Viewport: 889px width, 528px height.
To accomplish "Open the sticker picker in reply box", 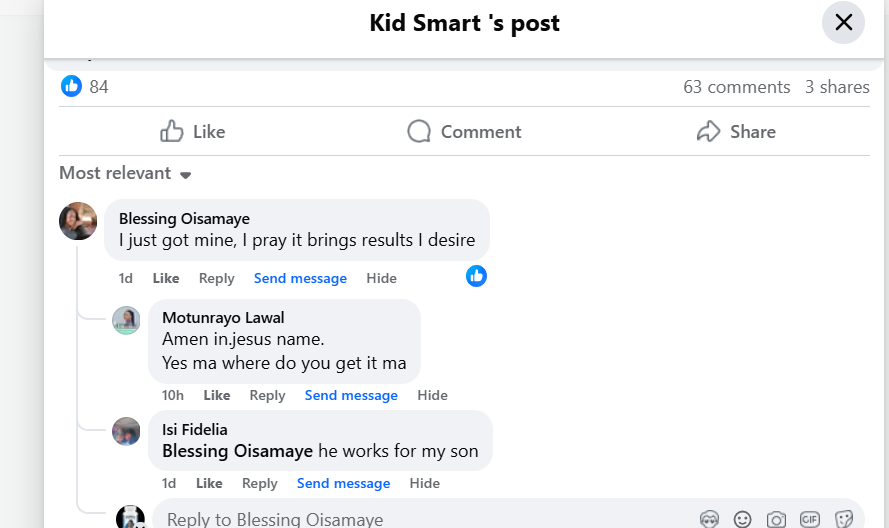I will [x=844, y=519].
